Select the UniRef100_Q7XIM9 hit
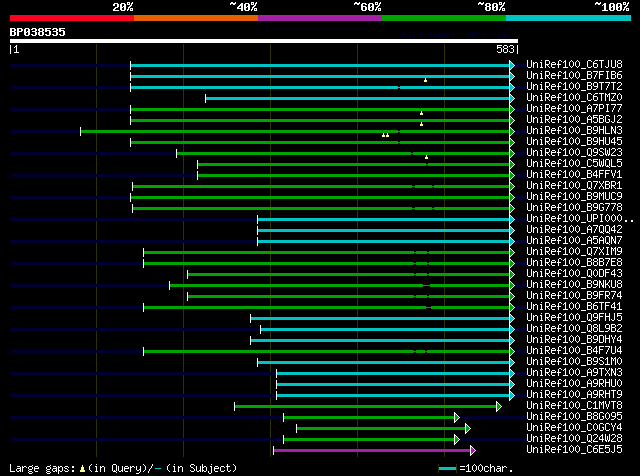Image resolution: width=640 pixels, height=476 pixels. [x=574, y=252]
